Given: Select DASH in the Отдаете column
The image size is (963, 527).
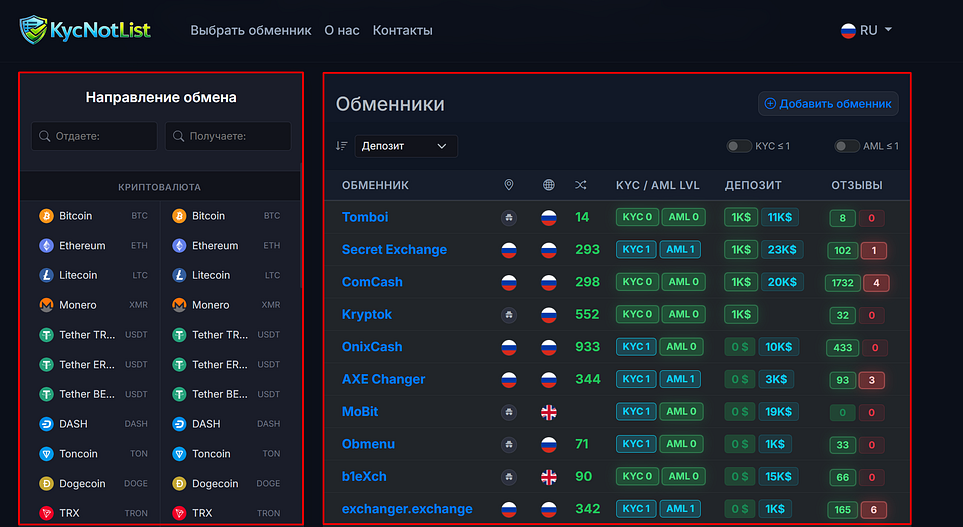Looking at the screenshot, I should coord(93,424).
